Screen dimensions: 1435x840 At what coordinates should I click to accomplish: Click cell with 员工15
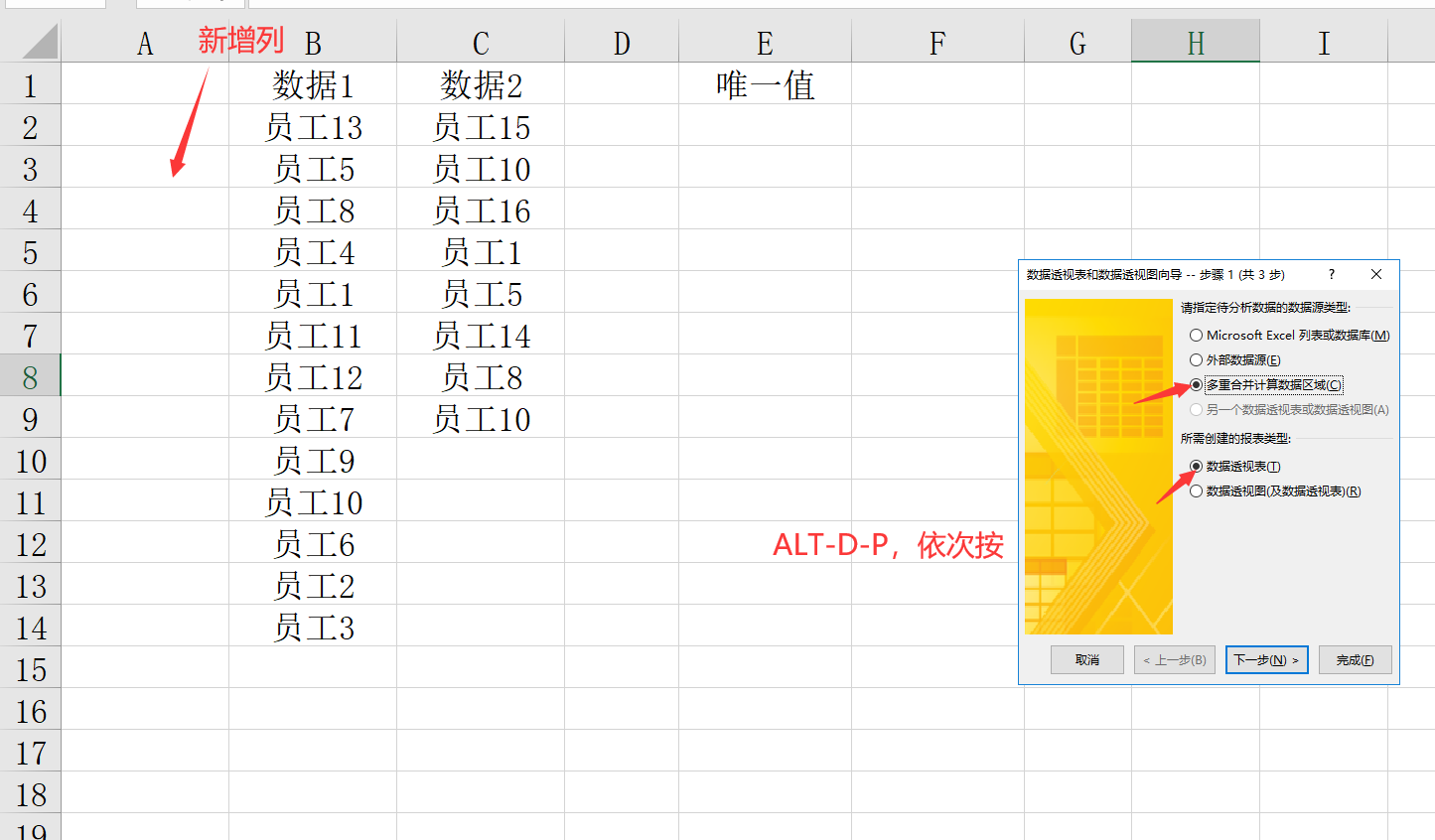click(481, 126)
